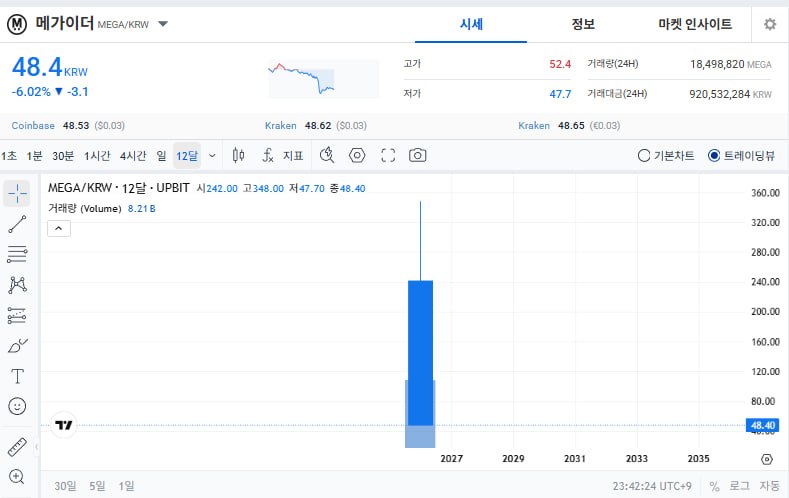Select the 1시간 interval
789x498 pixels.
(97, 155)
